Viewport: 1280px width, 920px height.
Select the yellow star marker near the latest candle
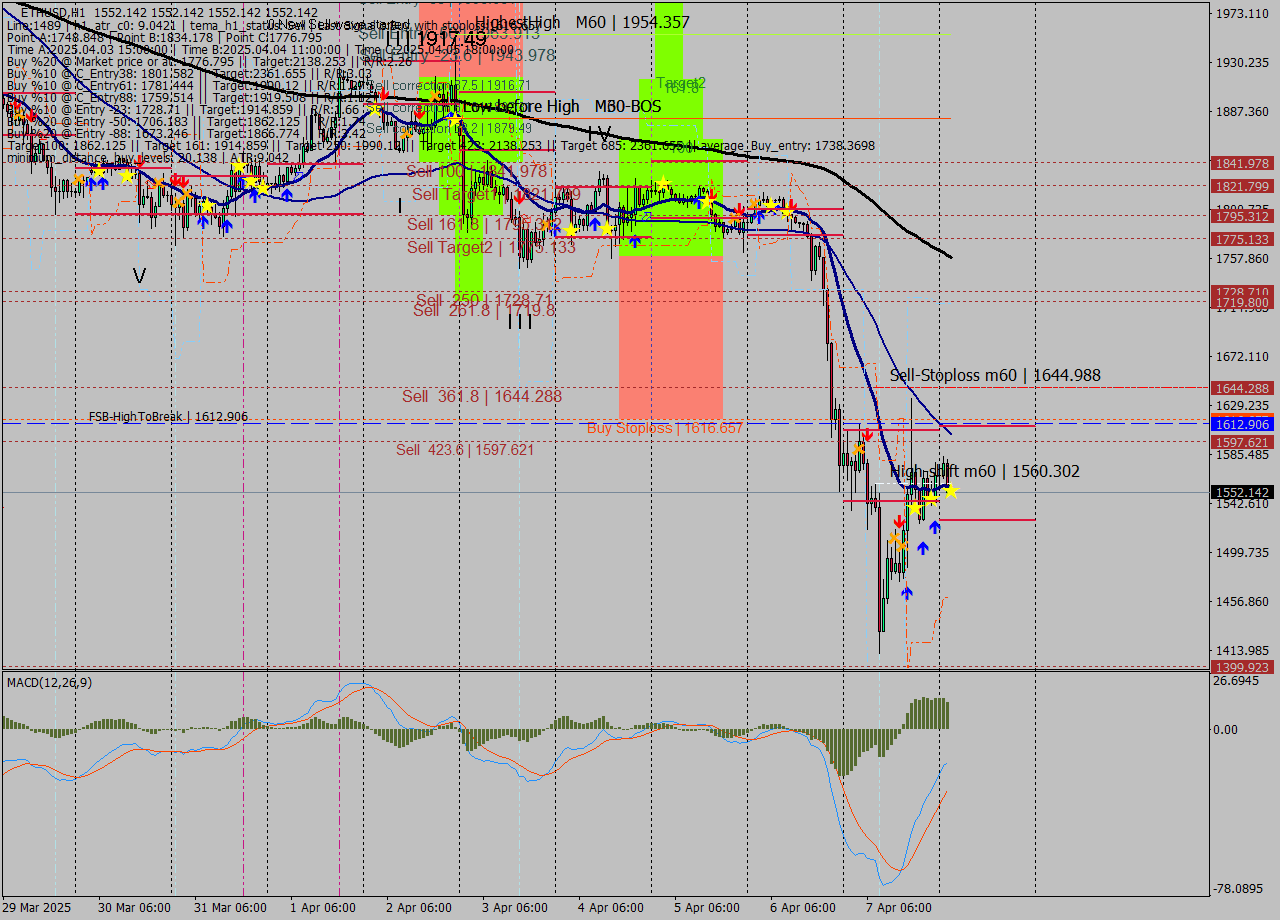(950, 490)
